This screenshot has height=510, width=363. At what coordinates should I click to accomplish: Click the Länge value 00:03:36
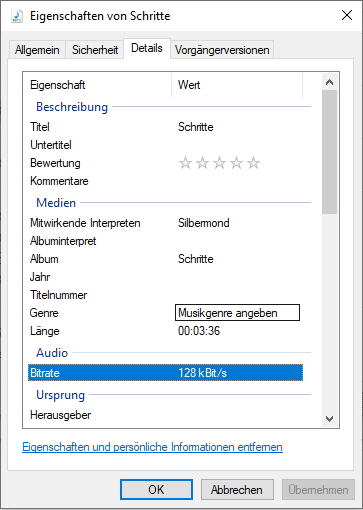pos(199,331)
